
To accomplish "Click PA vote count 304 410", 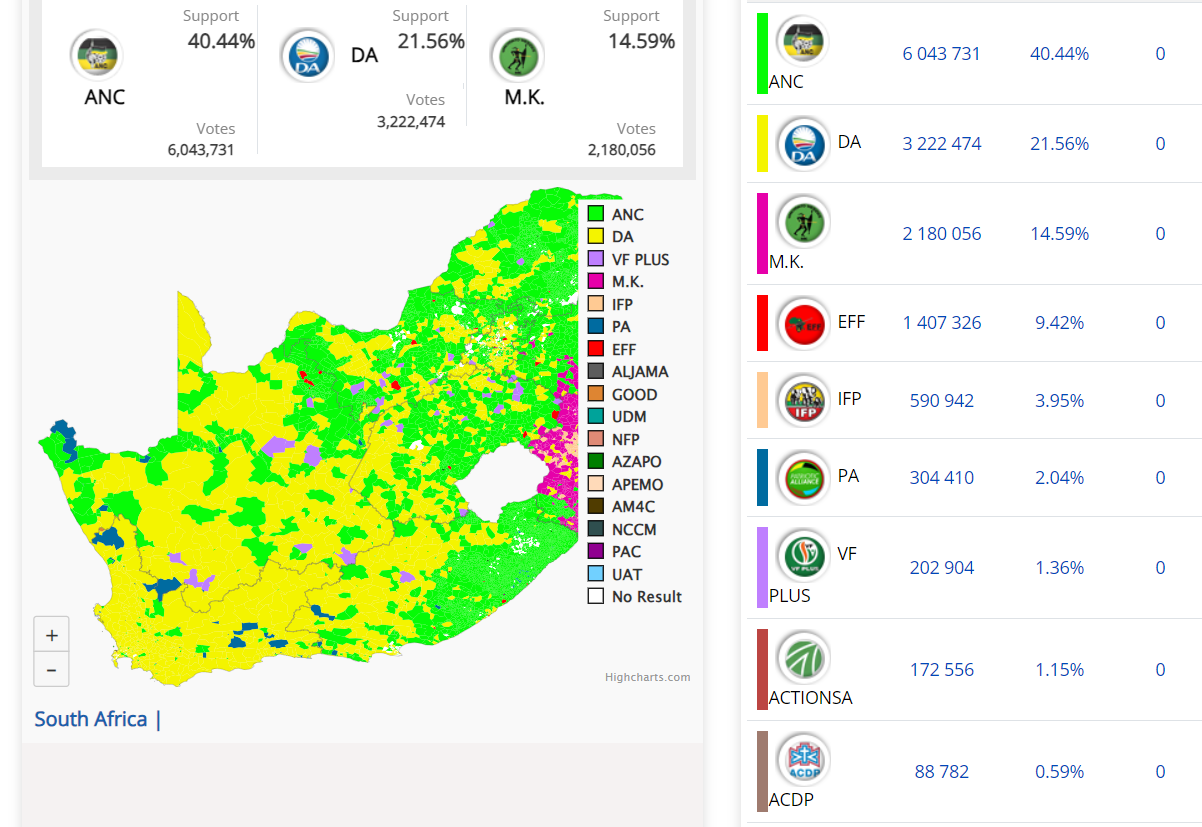I will pos(942,478).
